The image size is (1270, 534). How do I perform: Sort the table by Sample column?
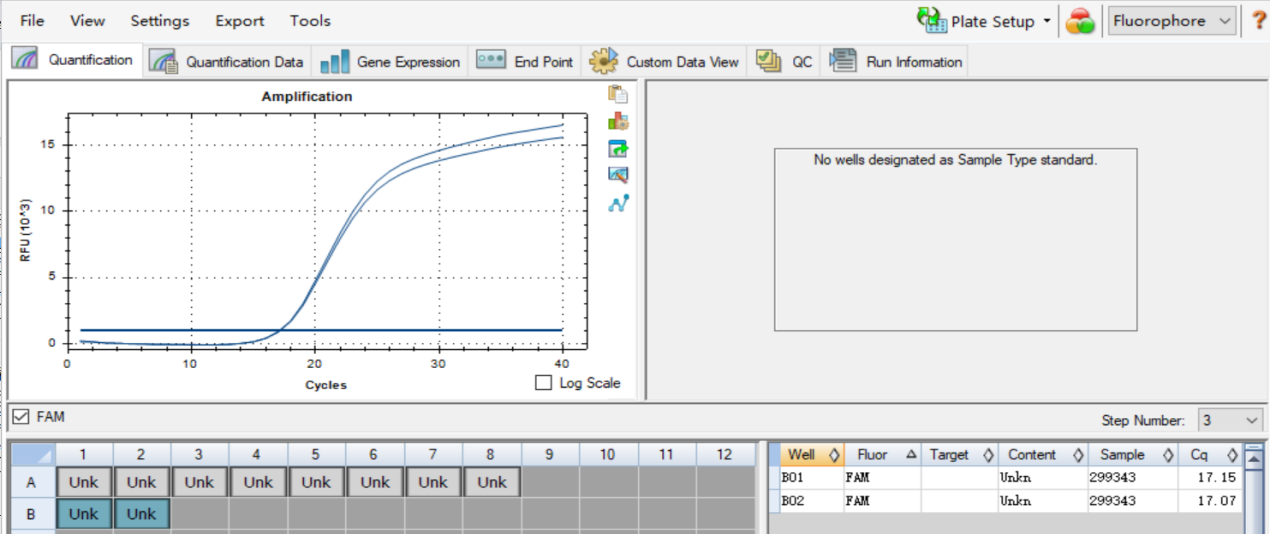pos(1132,455)
